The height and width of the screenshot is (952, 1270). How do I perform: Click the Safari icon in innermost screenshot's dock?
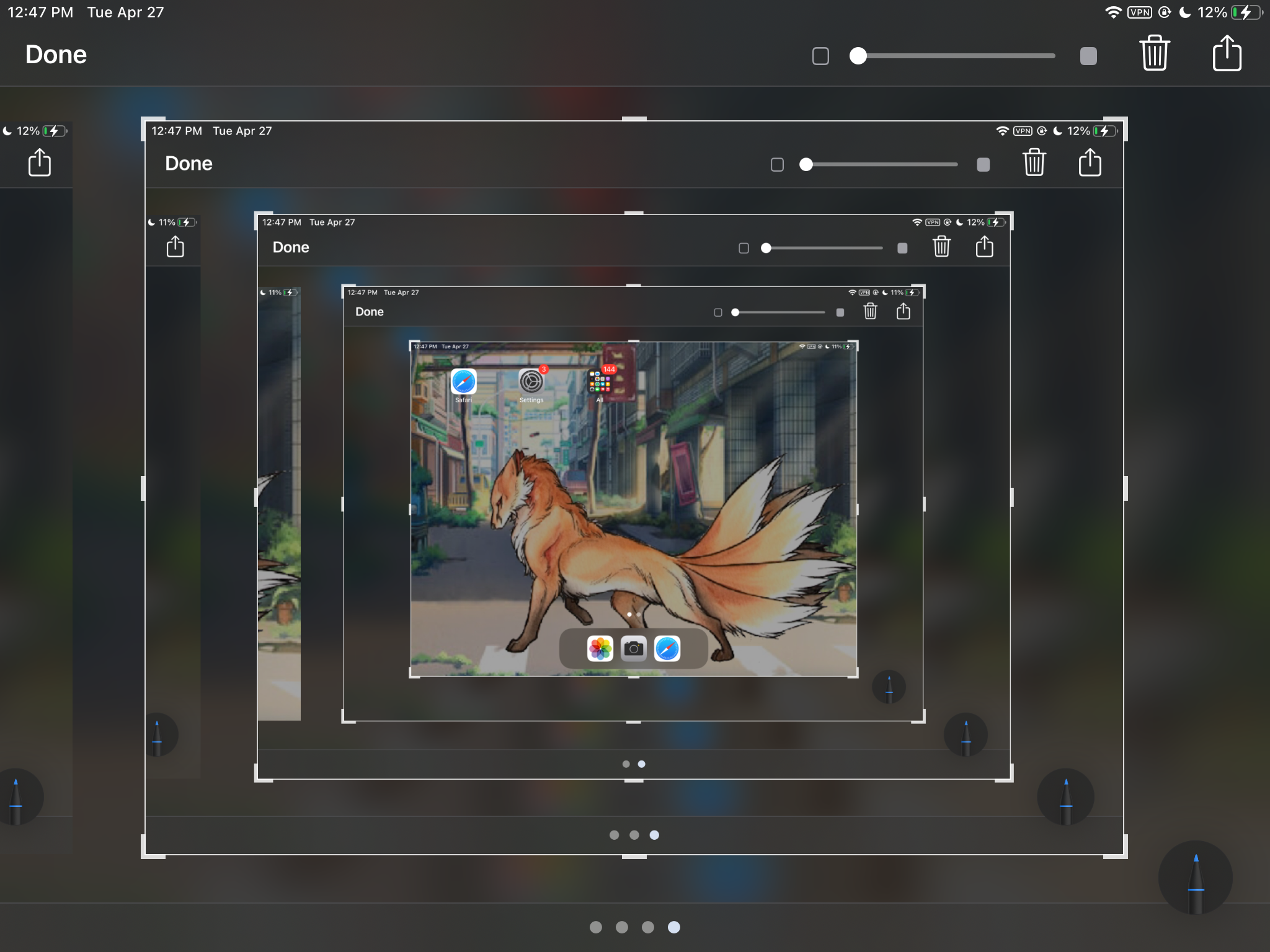coord(667,649)
